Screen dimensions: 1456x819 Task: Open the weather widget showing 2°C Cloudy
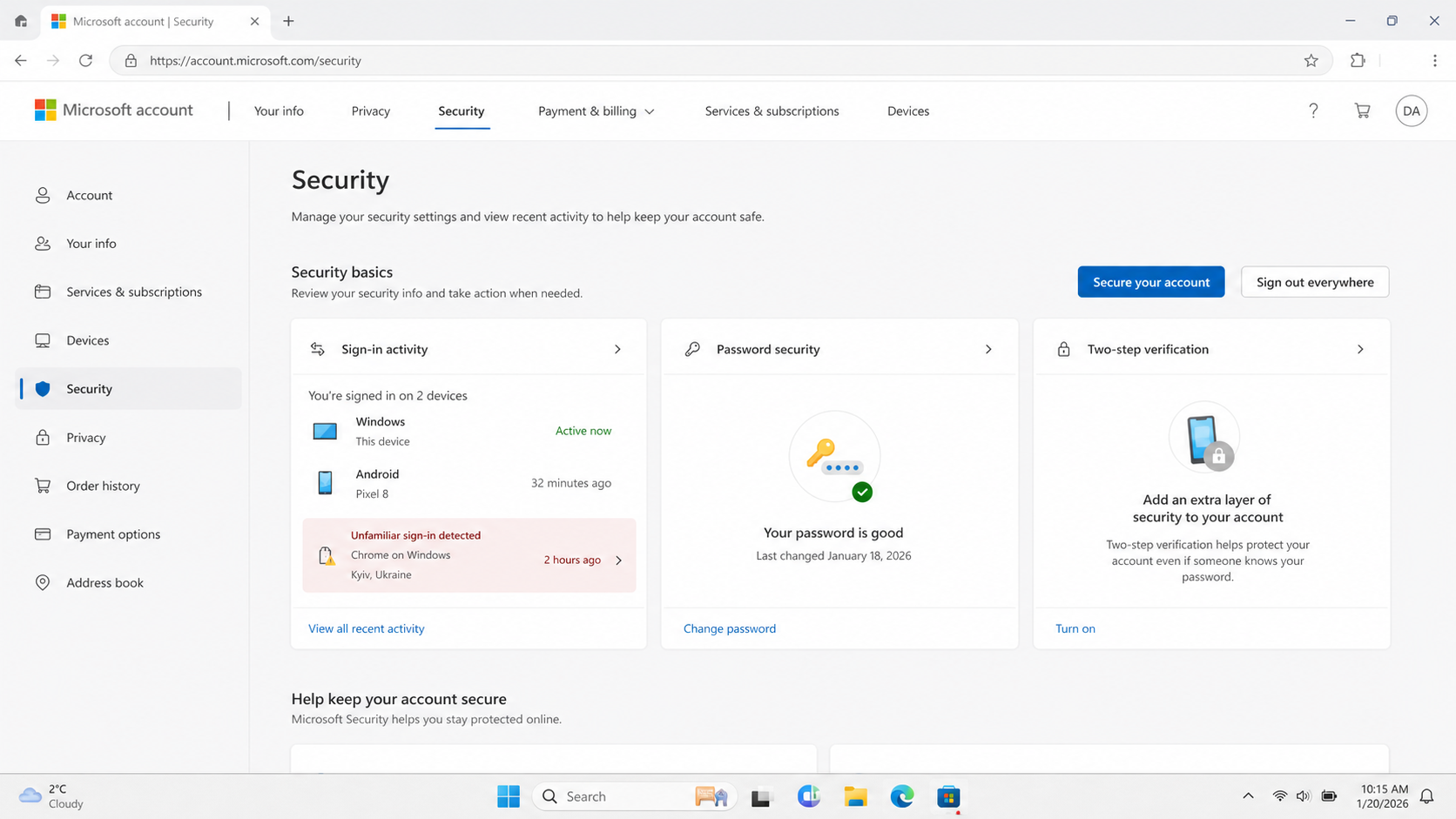coord(51,796)
